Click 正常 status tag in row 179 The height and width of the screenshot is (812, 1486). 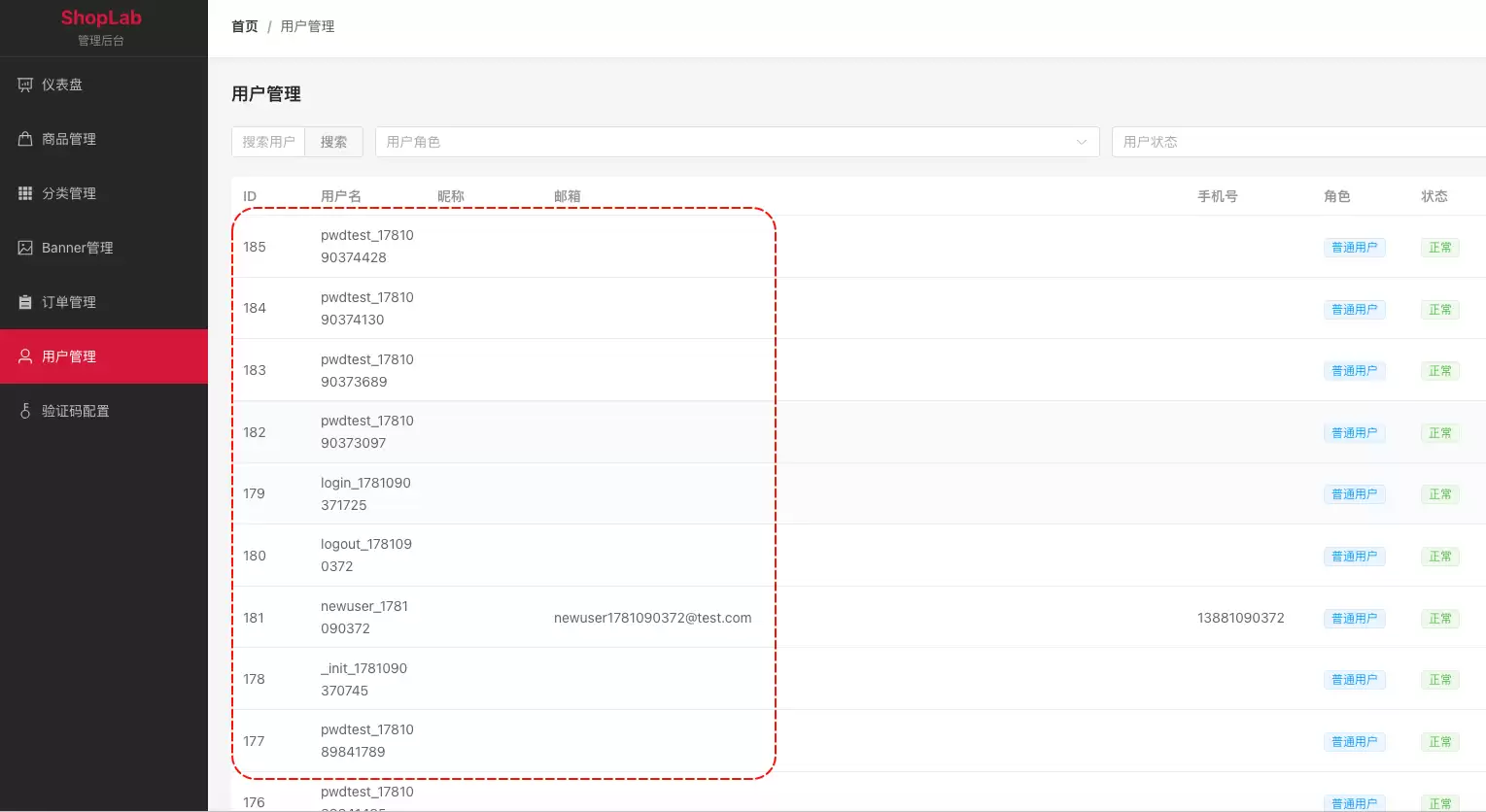pyautogui.click(x=1440, y=494)
